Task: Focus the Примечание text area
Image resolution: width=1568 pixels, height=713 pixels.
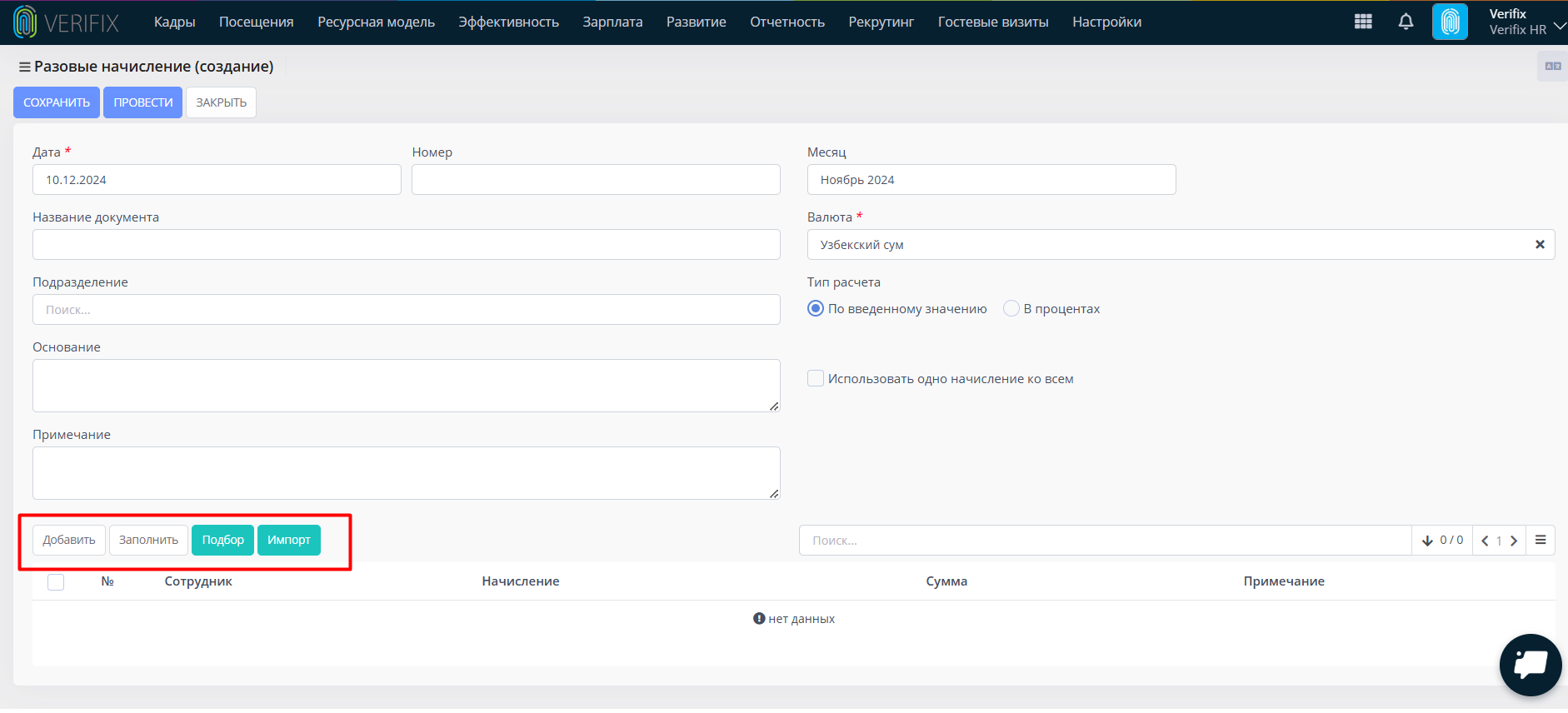Action: point(407,473)
